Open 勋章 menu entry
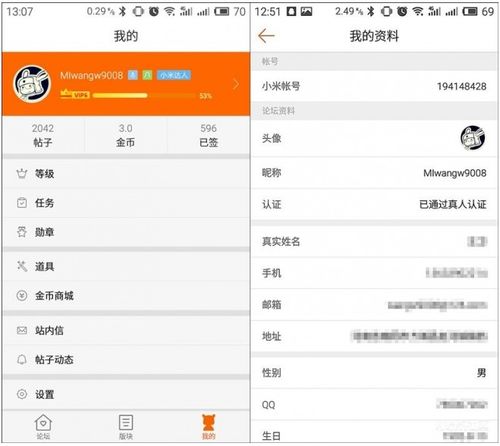Viewport: 500px width, 446px height. (126, 232)
